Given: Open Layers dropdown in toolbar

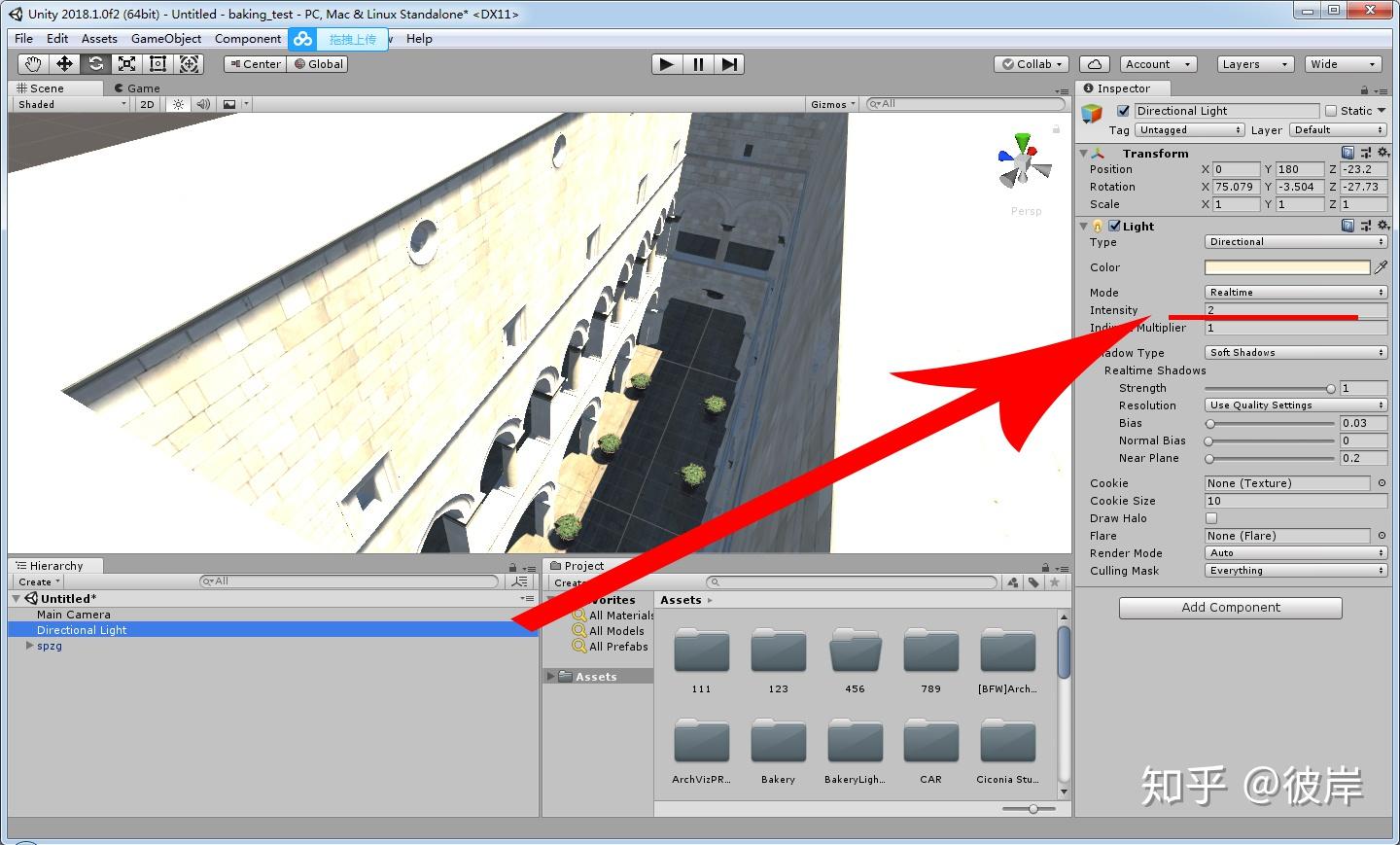Looking at the screenshot, I should pyautogui.click(x=1256, y=64).
